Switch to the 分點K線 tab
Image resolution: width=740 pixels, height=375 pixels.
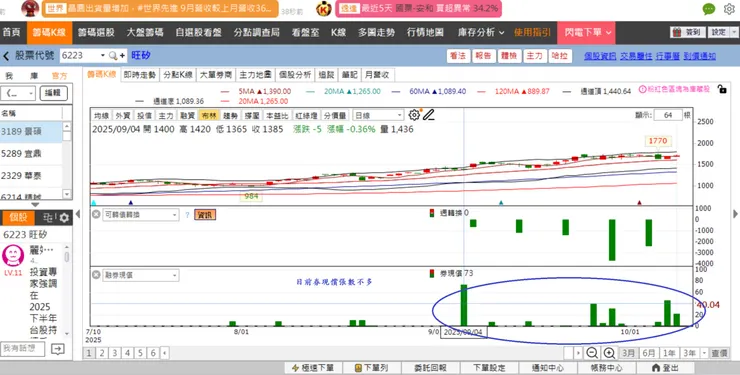click(177, 75)
